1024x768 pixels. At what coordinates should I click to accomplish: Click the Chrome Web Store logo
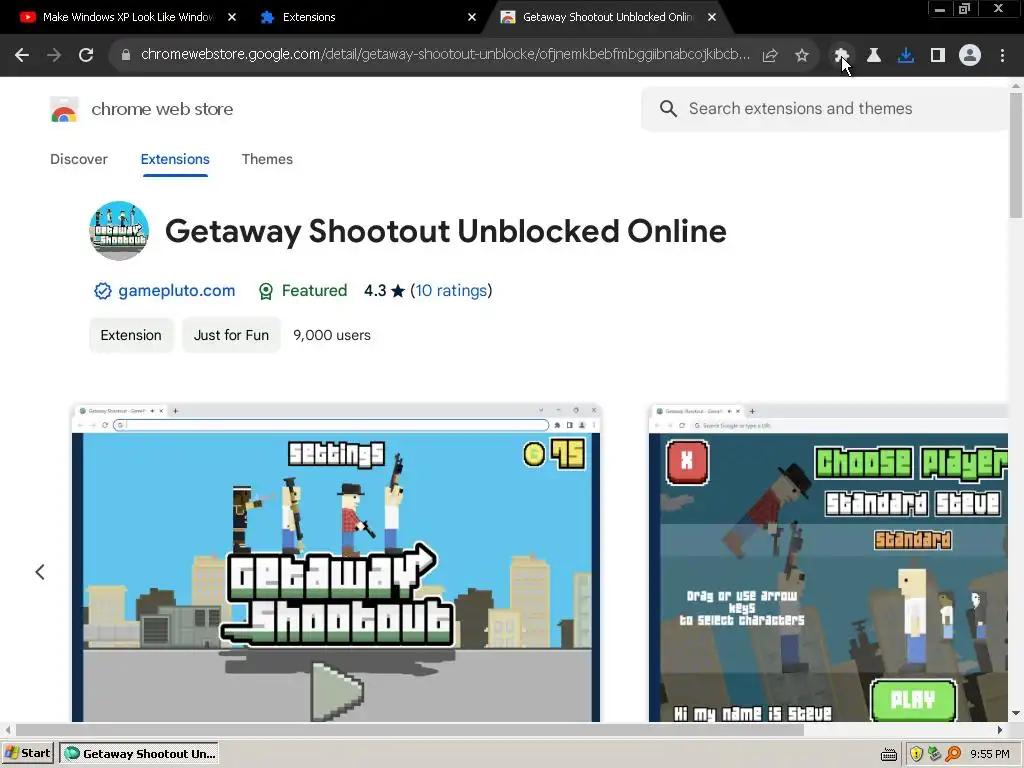[x=64, y=109]
